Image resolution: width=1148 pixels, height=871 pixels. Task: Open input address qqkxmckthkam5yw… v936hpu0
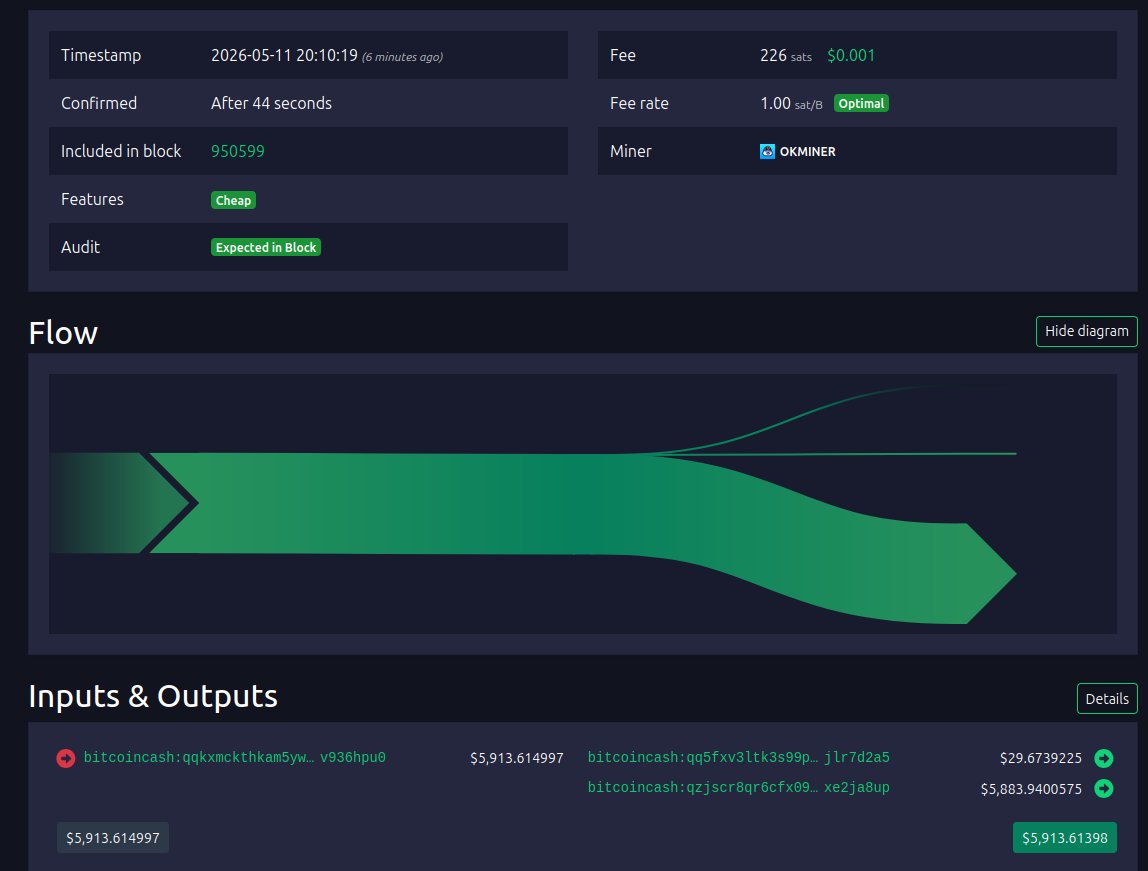234,758
